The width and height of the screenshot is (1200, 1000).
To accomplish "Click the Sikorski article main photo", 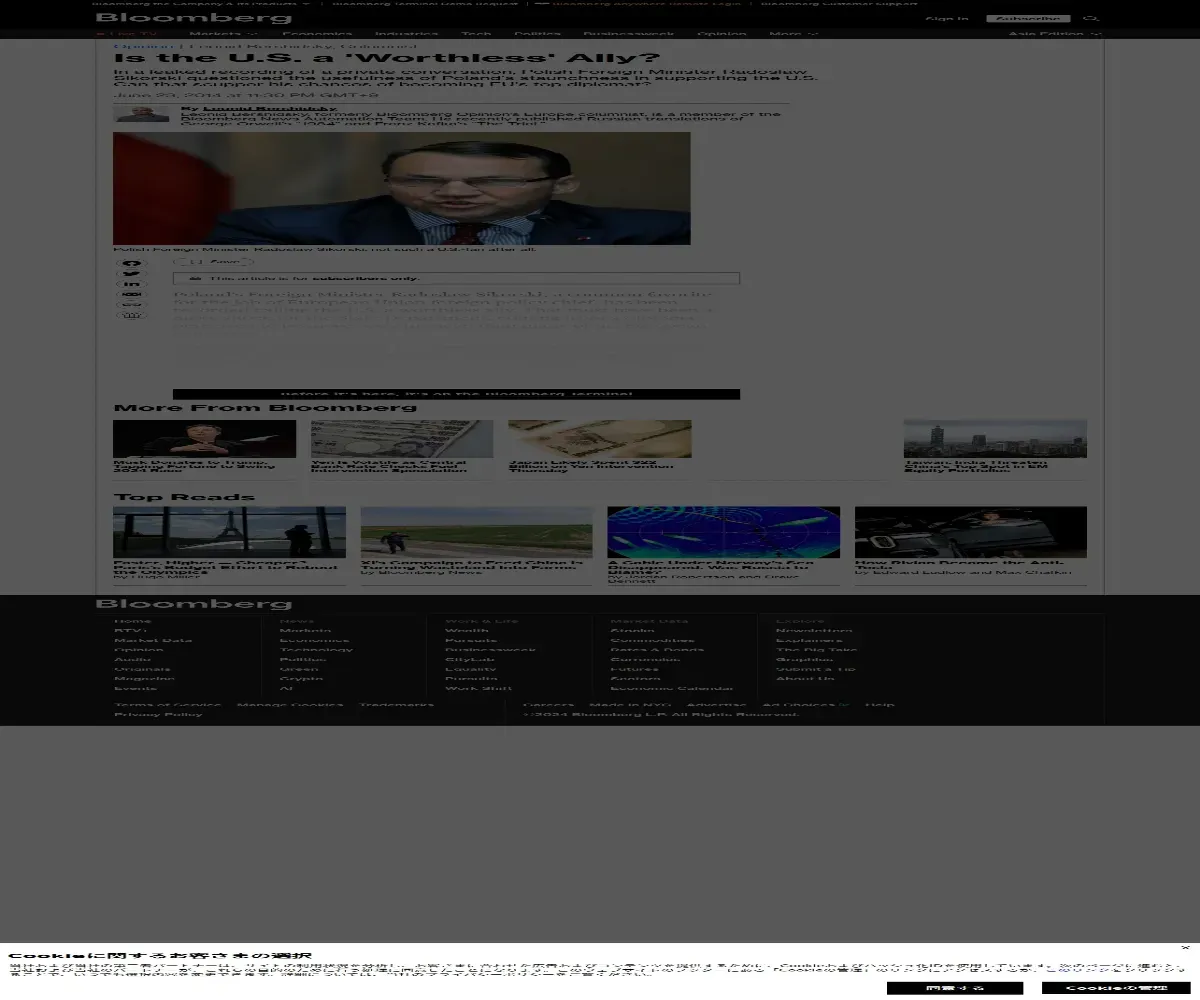I will pos(402,188).
